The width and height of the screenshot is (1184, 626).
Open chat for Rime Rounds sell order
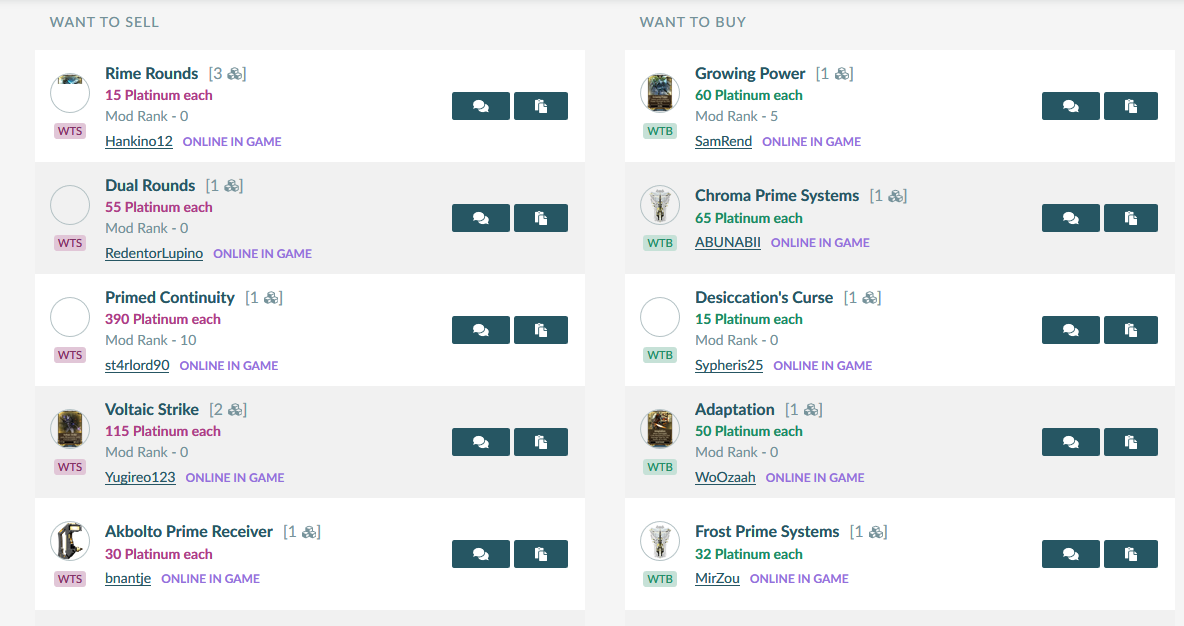tap(481, 106)
